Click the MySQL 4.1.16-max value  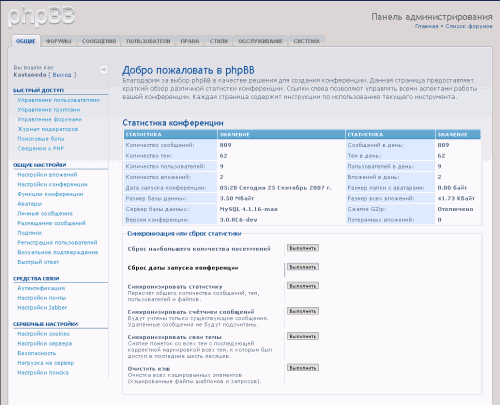(x=249, y=209)
